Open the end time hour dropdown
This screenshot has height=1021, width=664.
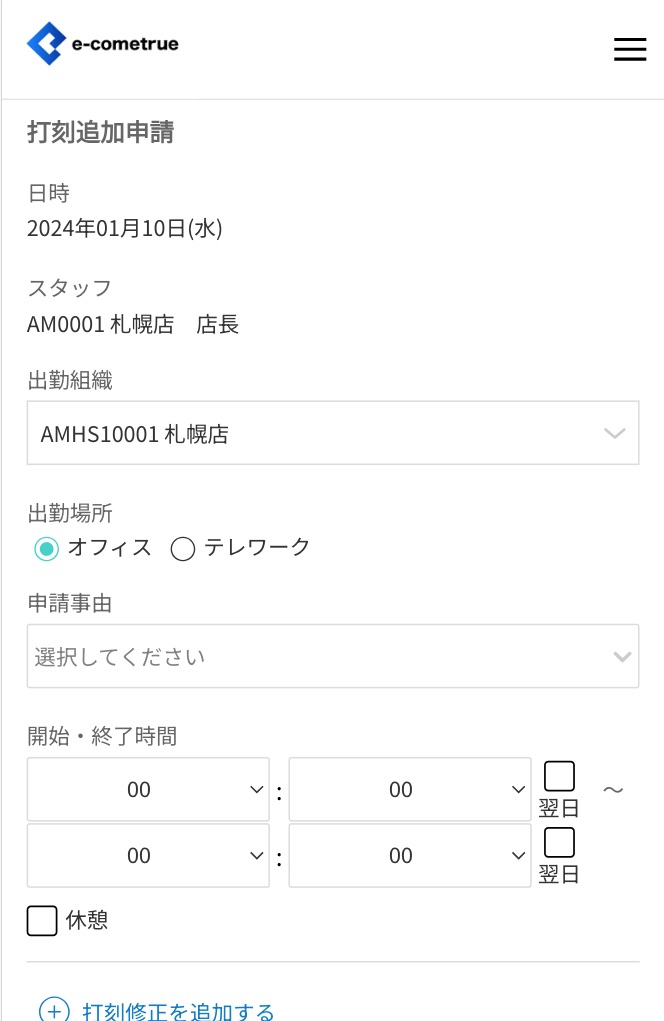148,856
